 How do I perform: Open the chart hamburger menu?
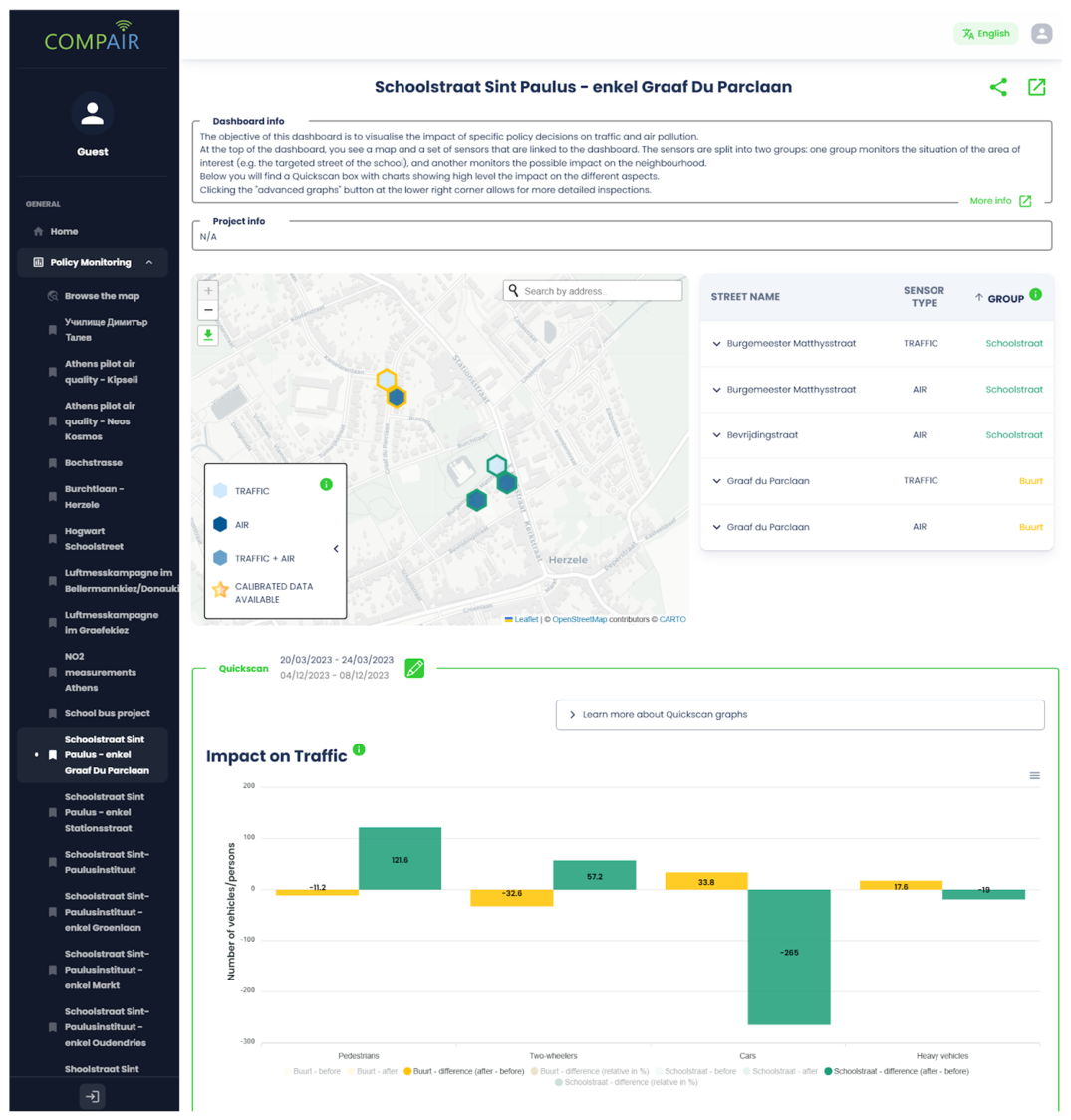pos(1034,775)
